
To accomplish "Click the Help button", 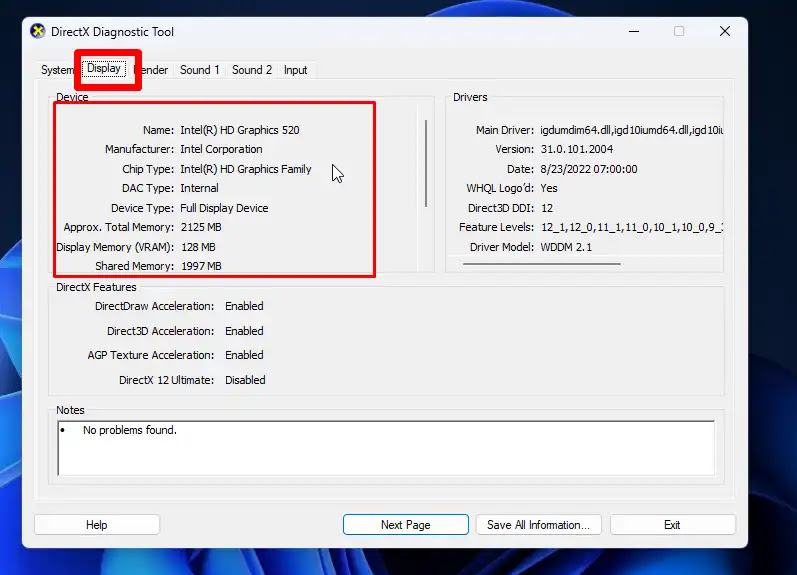I will 97,525.
